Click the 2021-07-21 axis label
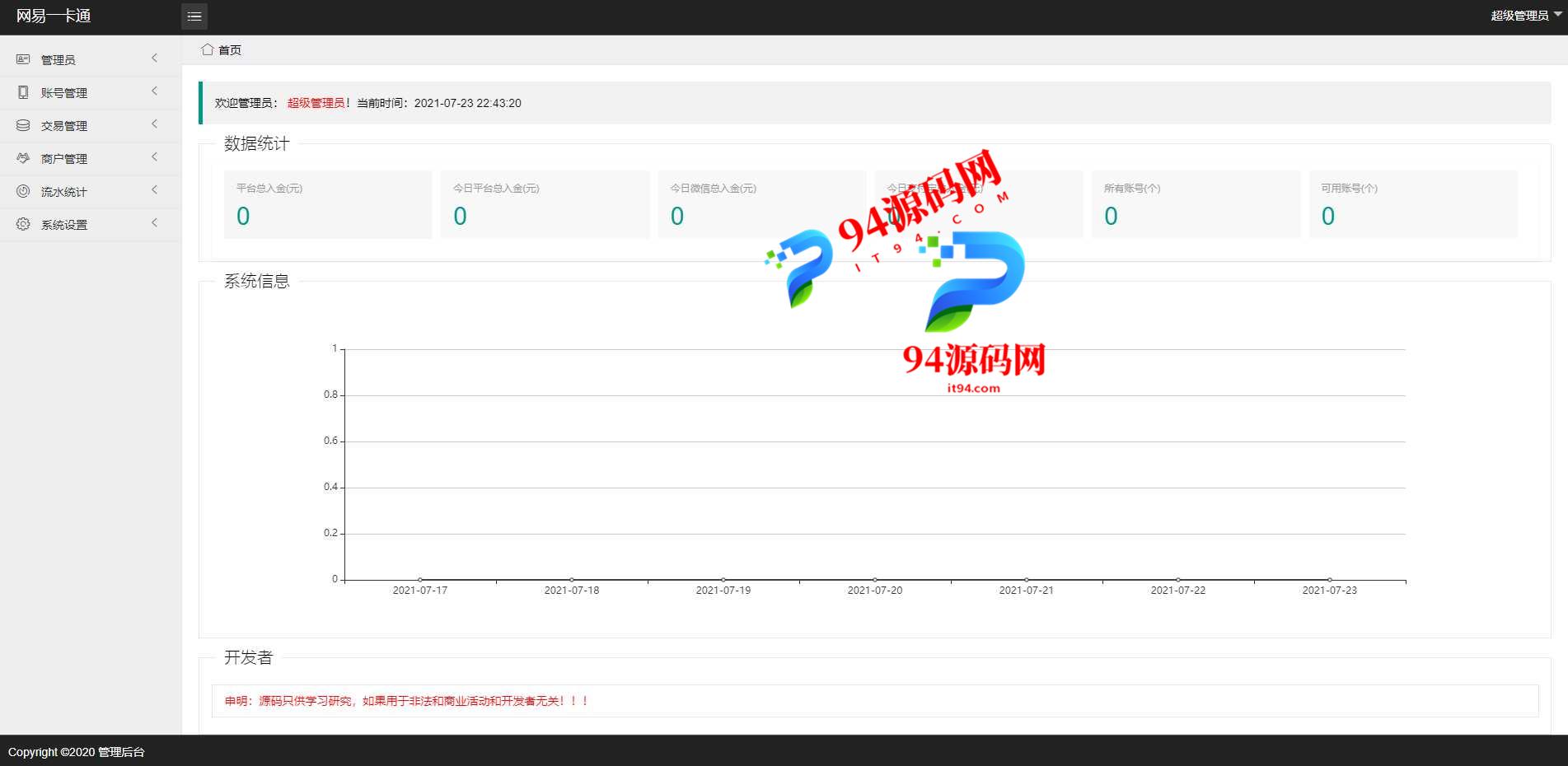 pyautogui.click(x=1027, y=591)
